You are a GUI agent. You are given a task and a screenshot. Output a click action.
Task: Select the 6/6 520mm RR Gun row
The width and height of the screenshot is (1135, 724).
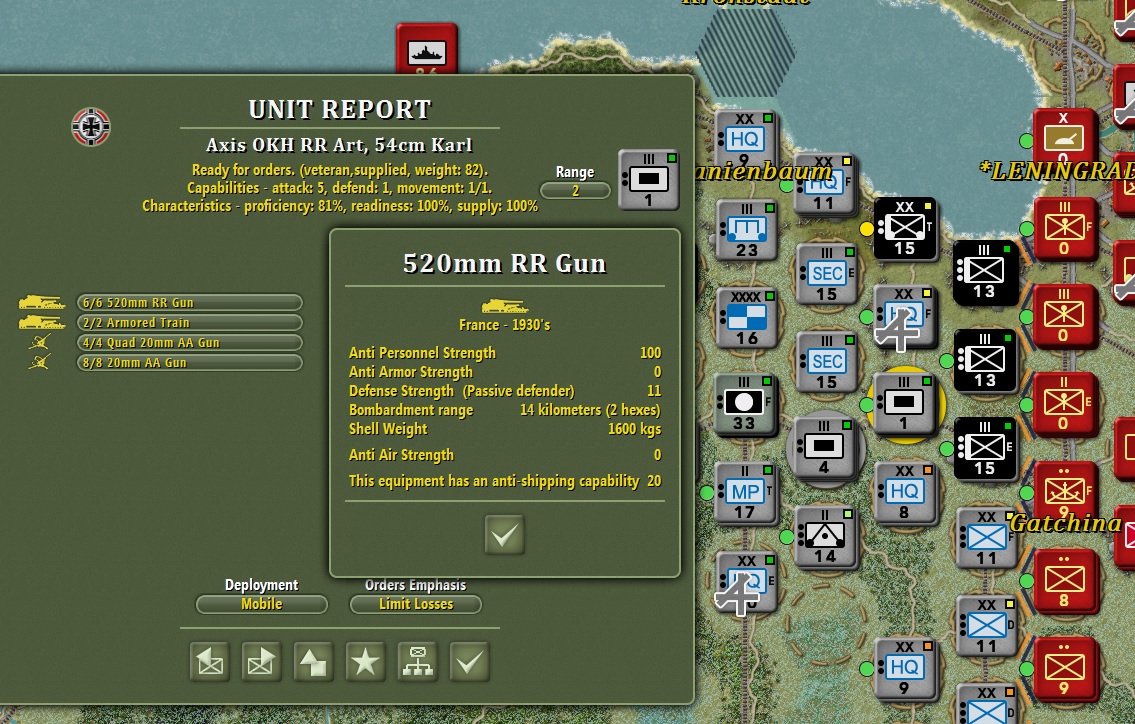(x=190, y=303)
